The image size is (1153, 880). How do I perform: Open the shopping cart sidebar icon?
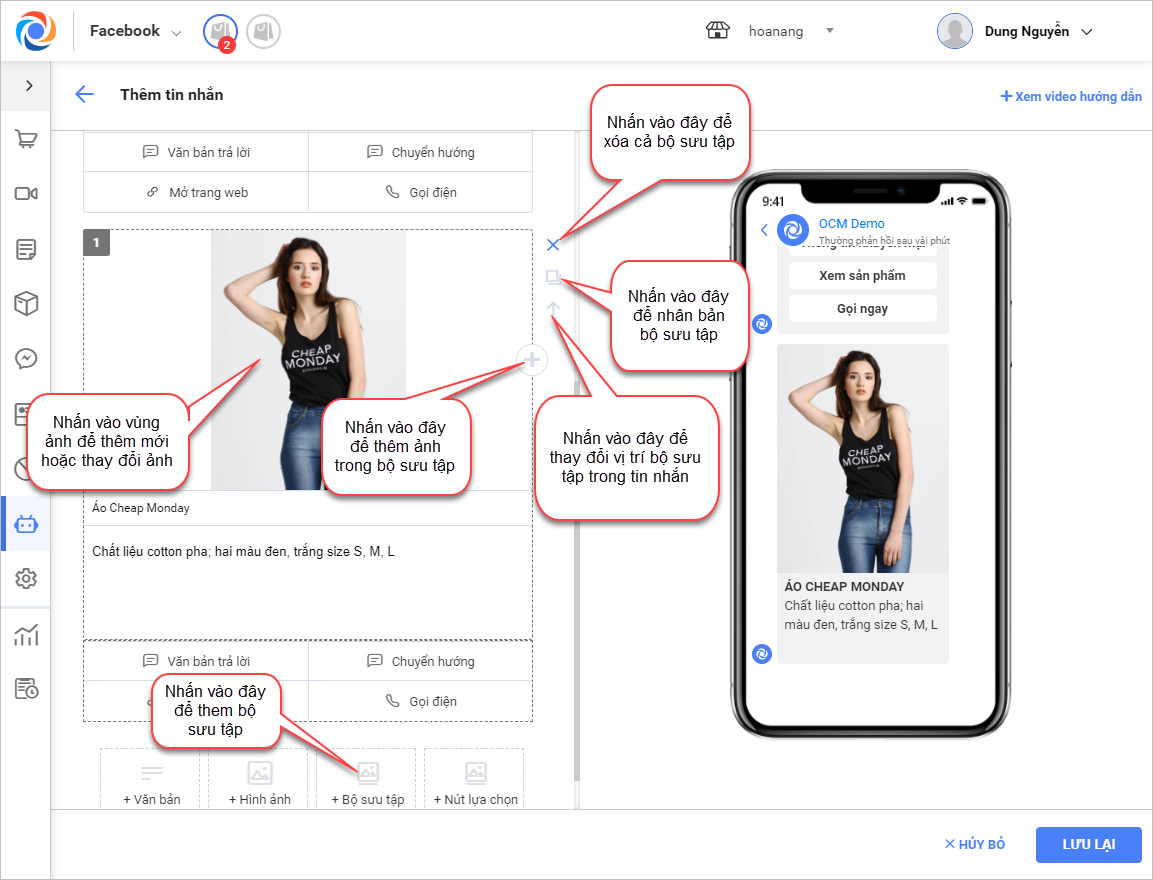click(26, 139)
